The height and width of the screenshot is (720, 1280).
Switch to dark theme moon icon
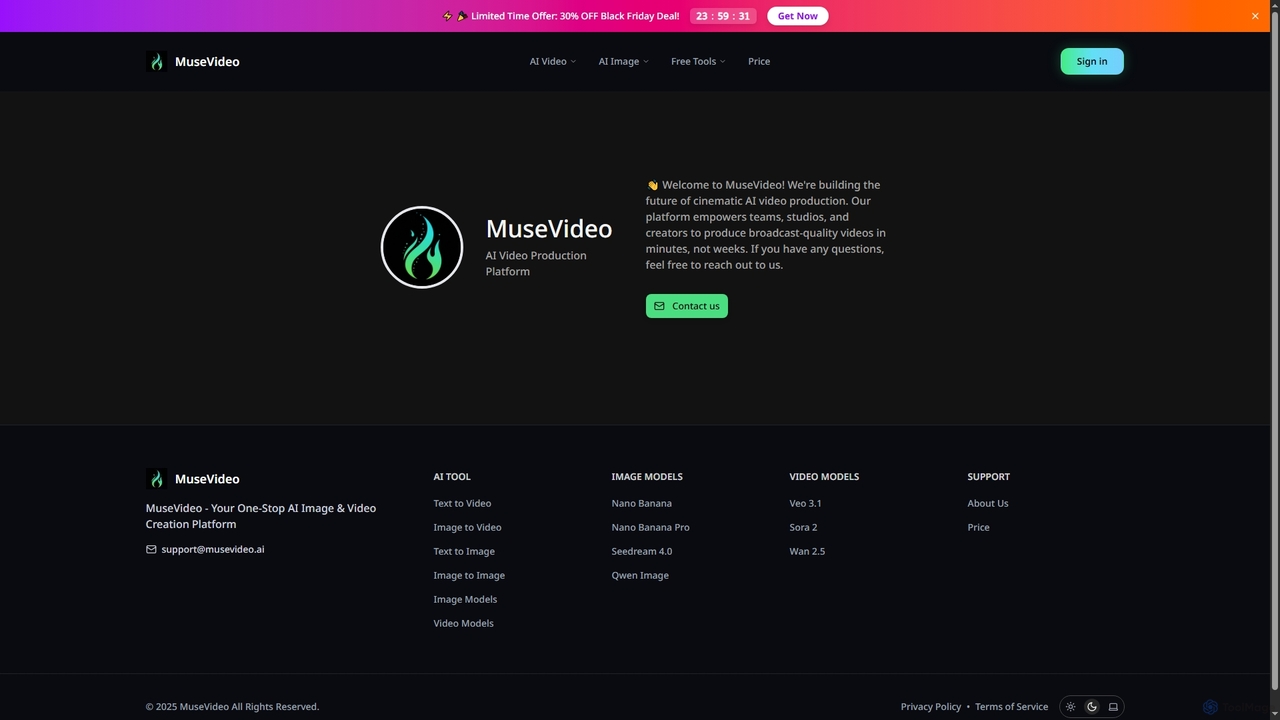click(1092, 707)
